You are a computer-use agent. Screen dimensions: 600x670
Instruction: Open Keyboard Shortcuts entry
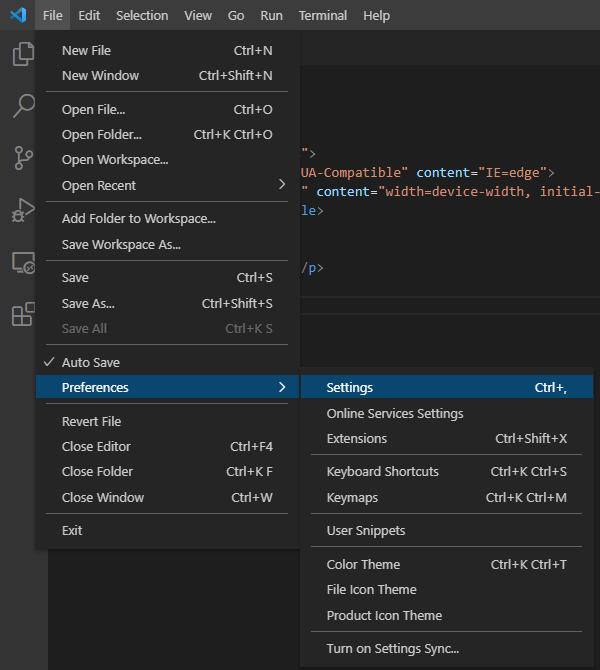447,472
